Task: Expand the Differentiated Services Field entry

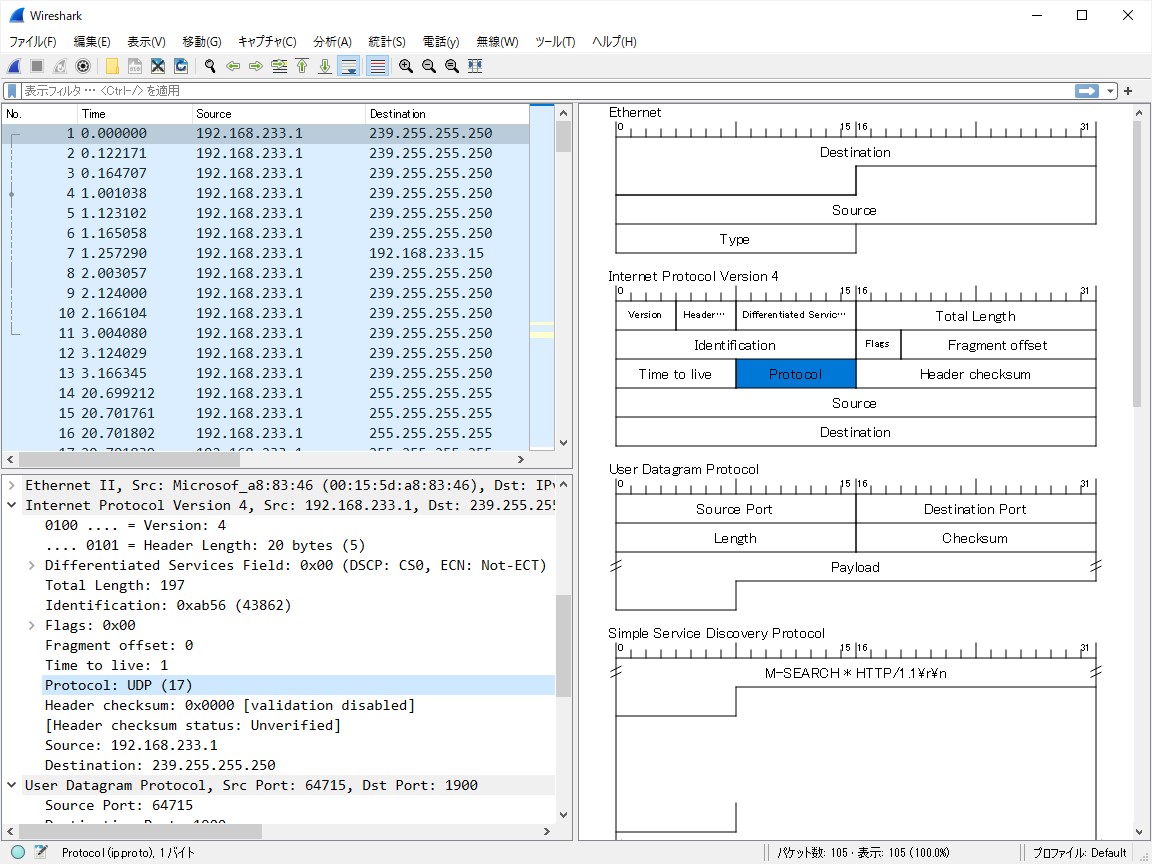Action: coord(30,565)
